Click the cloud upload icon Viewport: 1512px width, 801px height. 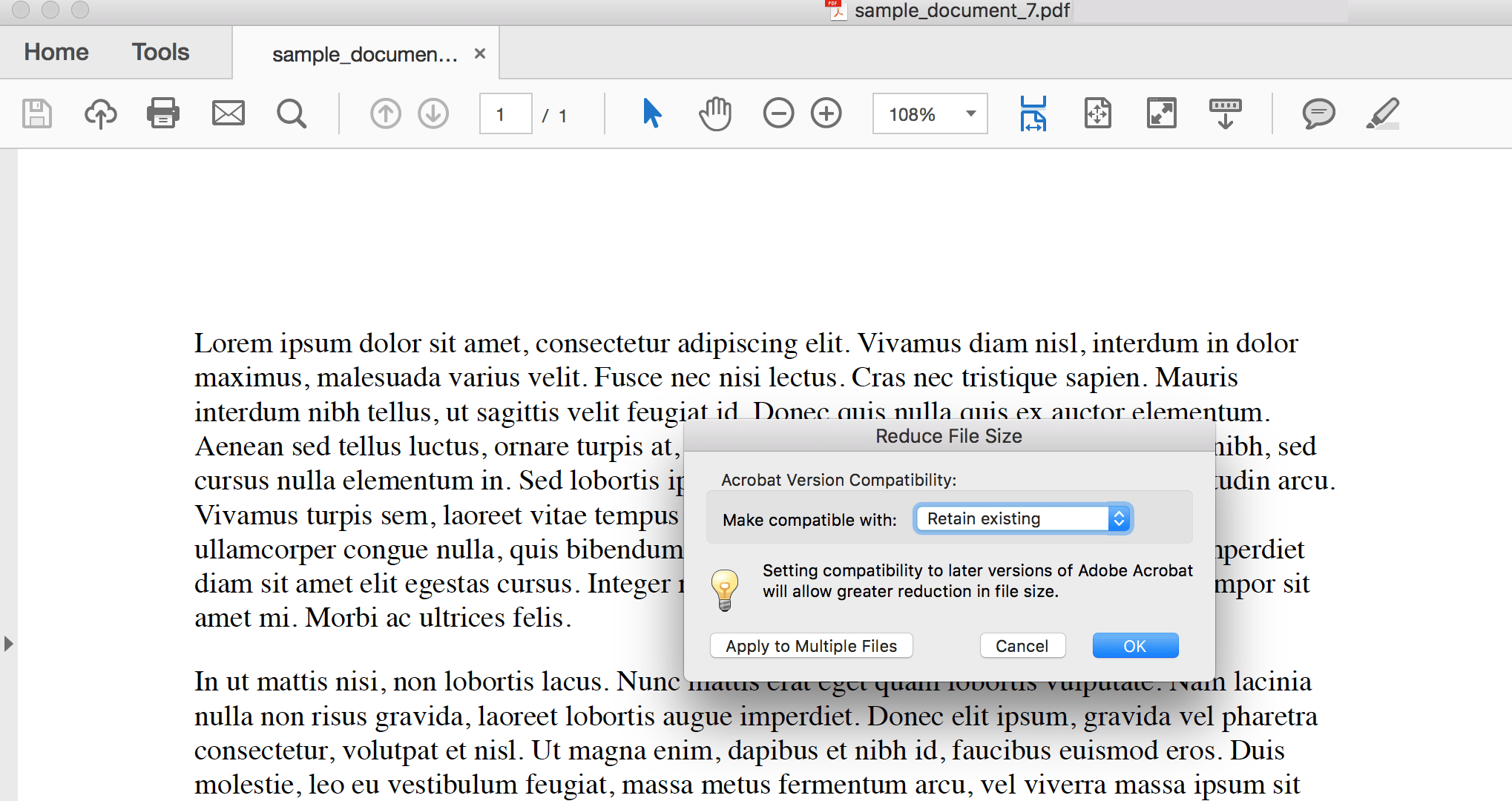coord(100,114)
